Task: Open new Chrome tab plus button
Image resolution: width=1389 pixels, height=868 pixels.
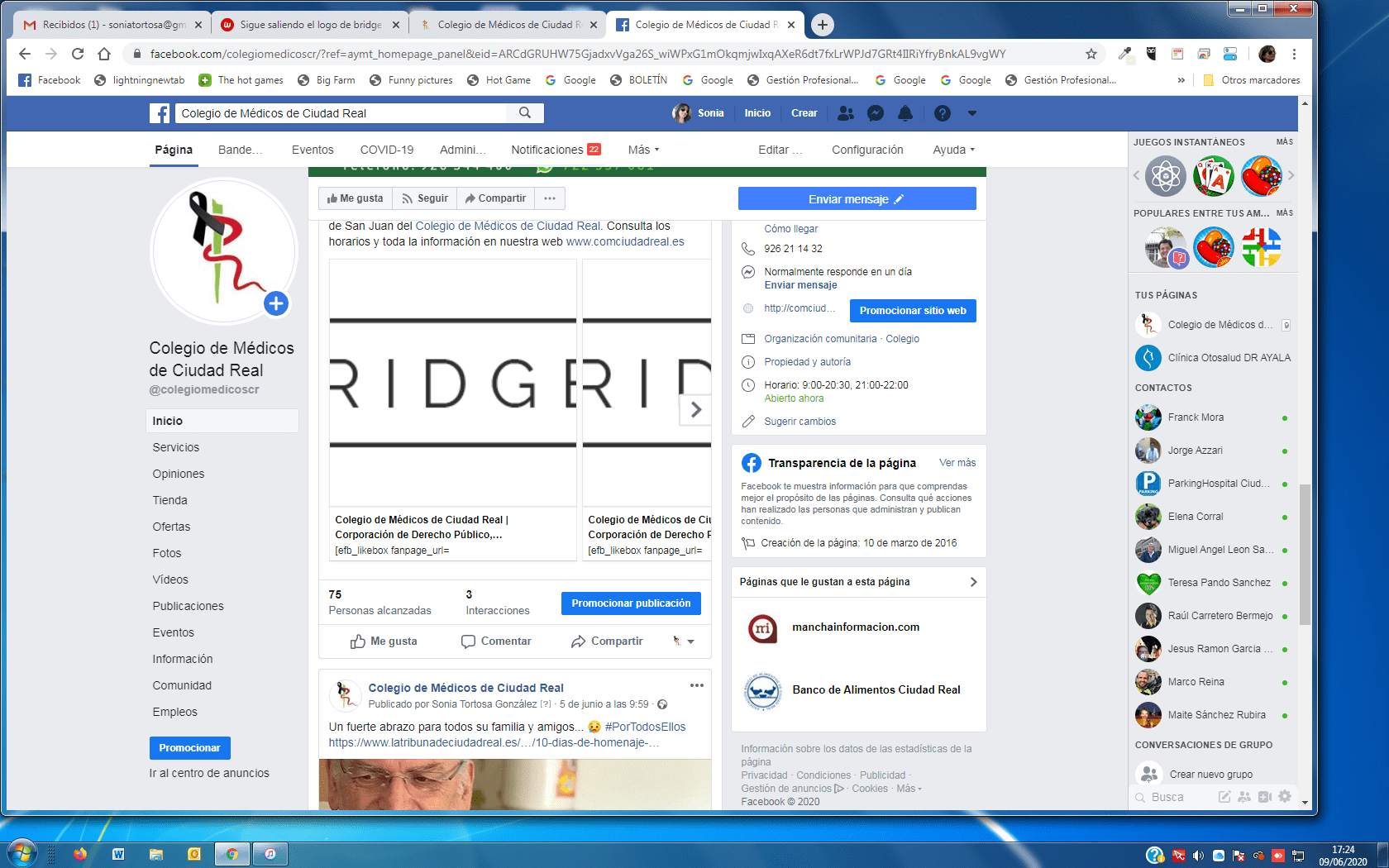Action: 822,25
